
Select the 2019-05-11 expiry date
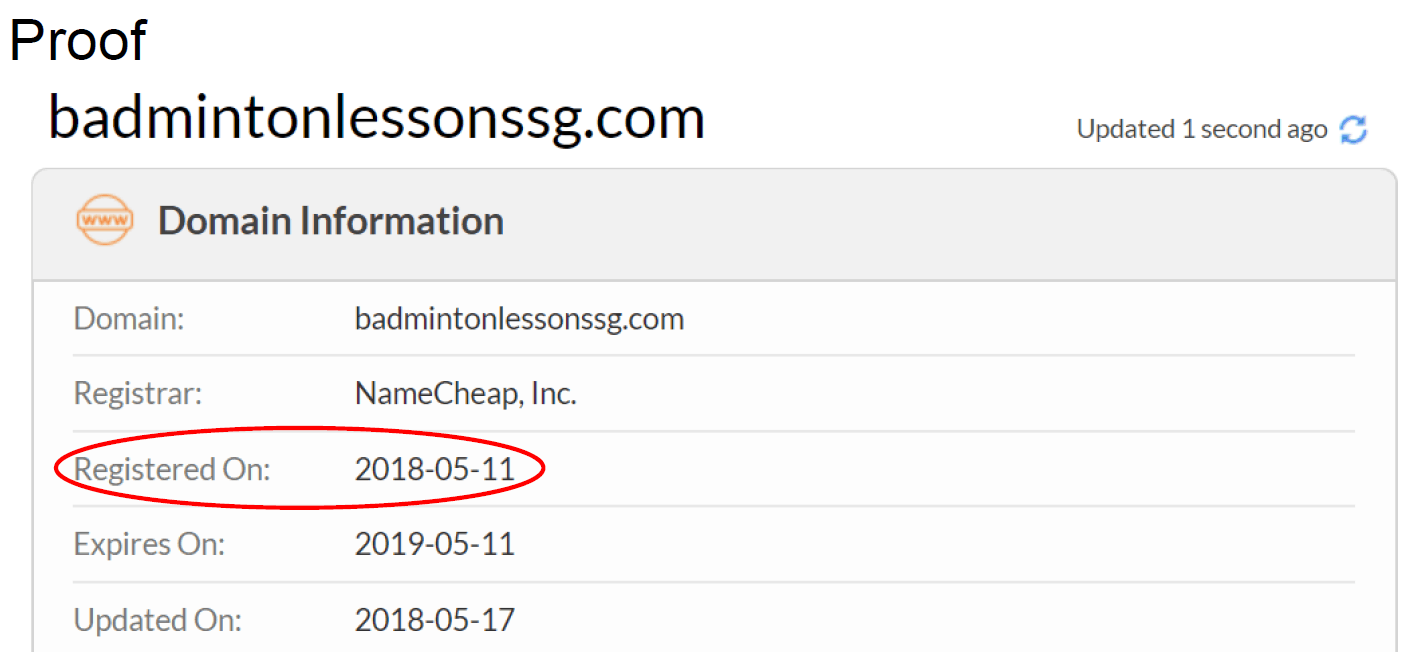(x=435, y=544)
